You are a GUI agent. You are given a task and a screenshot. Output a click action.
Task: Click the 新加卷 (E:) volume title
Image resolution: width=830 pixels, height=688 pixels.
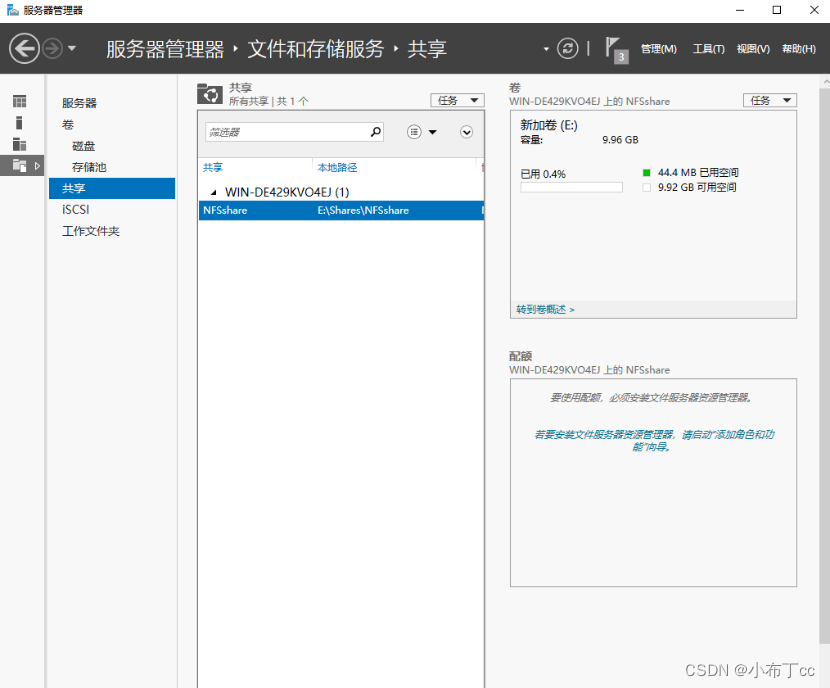pyautogui.click(x=548, y=125)
